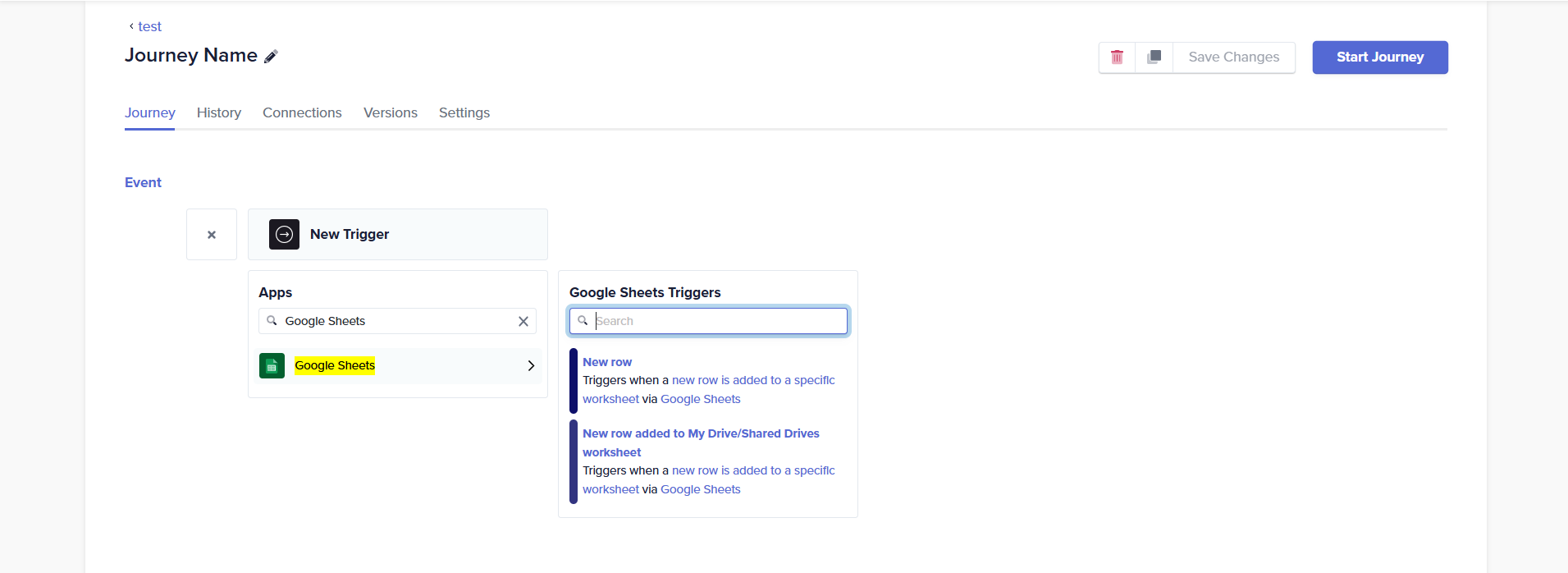
Task: Open the Journey tab
Action: [150, 112]
